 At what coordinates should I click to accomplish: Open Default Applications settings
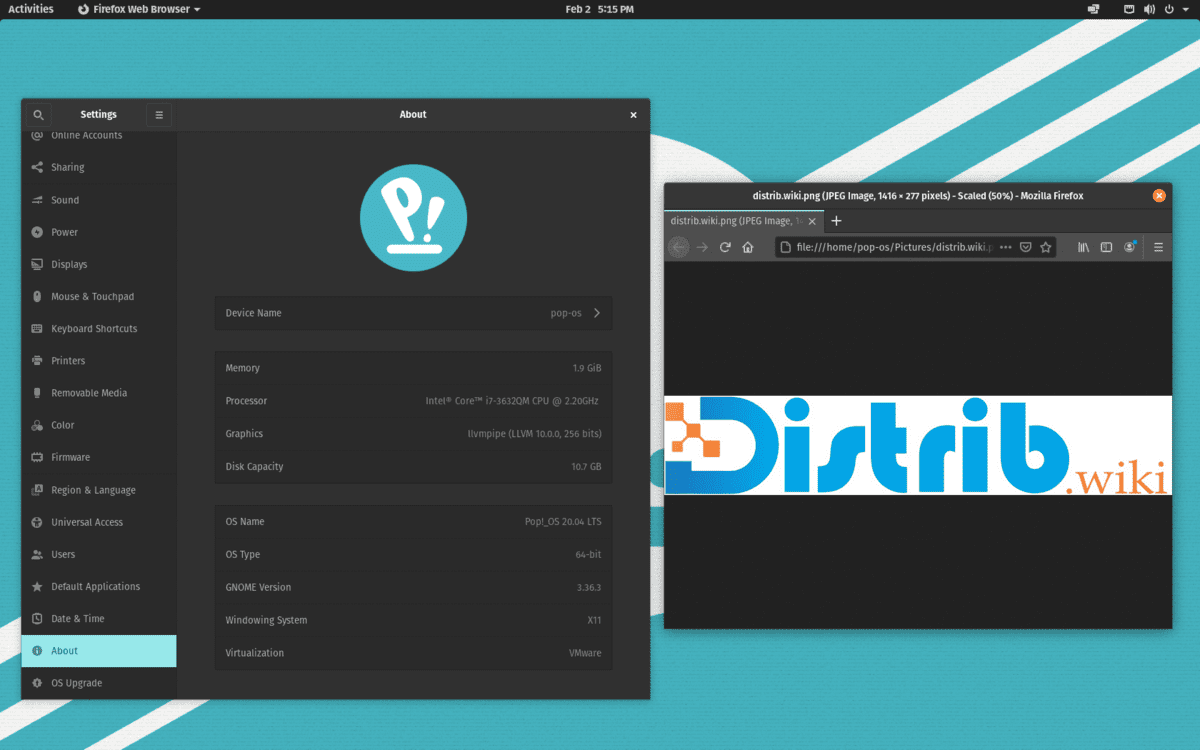click(99, 586)
